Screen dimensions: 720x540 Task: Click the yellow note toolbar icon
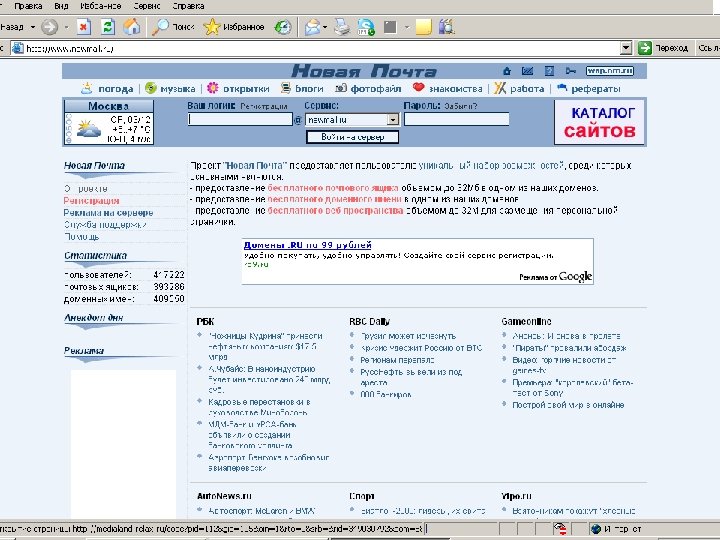(423, 27)
